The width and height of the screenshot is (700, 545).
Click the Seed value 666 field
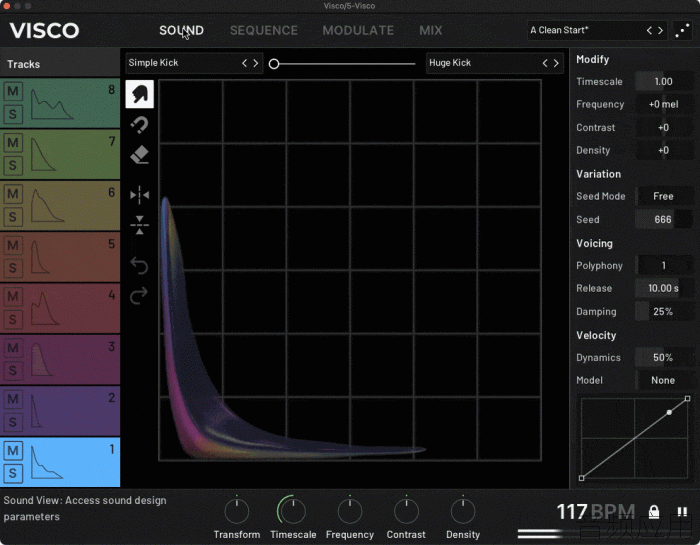664,220
